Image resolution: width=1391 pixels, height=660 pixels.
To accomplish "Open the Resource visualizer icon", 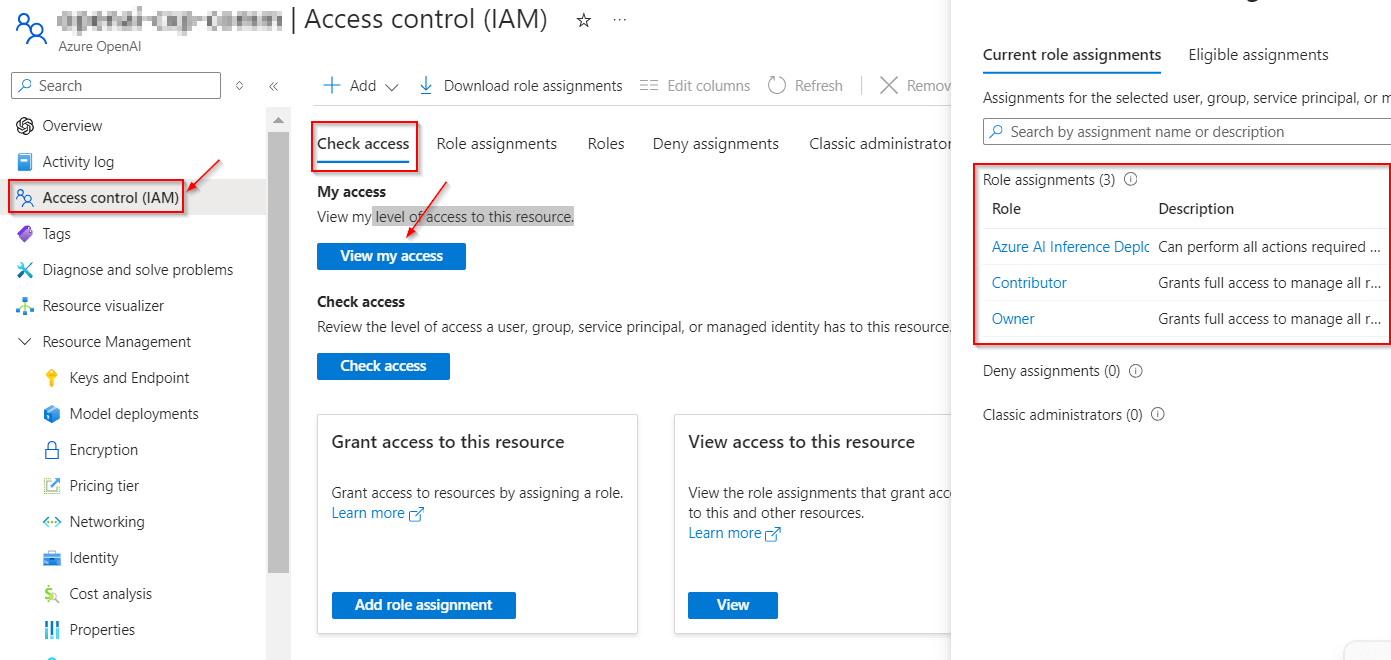I will tap(25, 306).
